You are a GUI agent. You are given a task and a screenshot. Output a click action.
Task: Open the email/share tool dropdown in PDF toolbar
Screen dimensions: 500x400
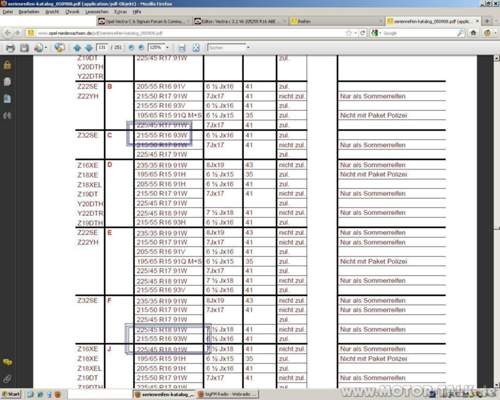tap(40, 48)
